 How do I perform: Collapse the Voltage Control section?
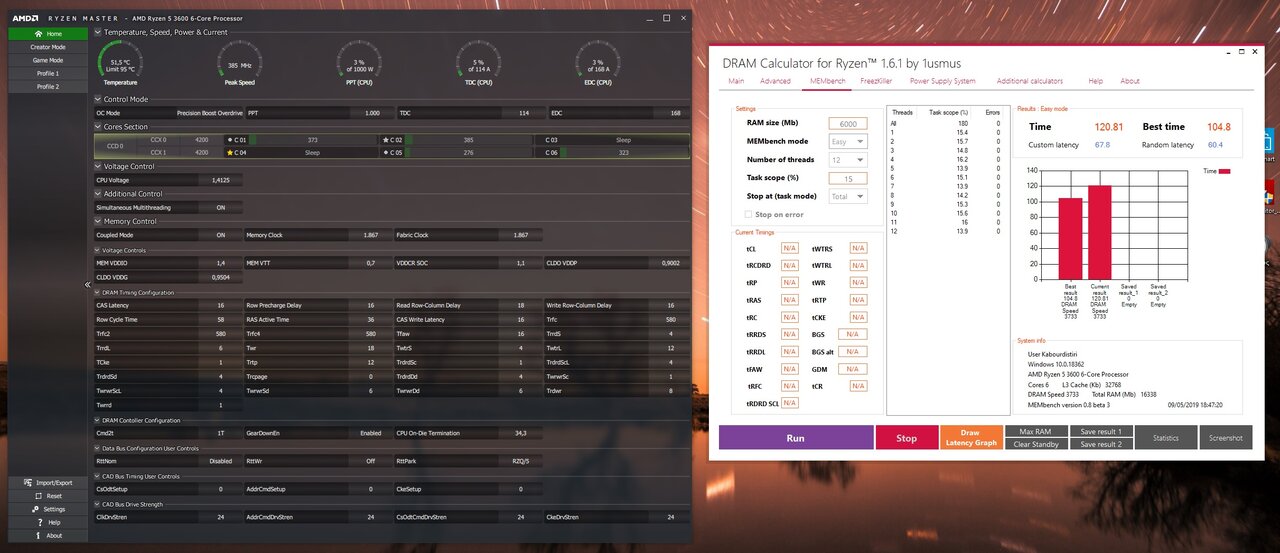pyautogui.click(x=98, y=166)
